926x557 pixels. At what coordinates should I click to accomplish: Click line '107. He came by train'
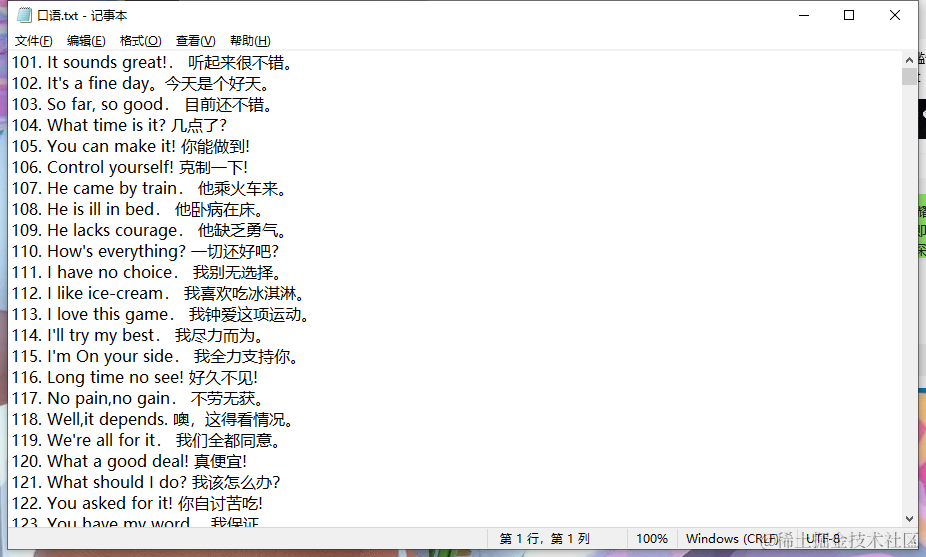pos(150,188)
